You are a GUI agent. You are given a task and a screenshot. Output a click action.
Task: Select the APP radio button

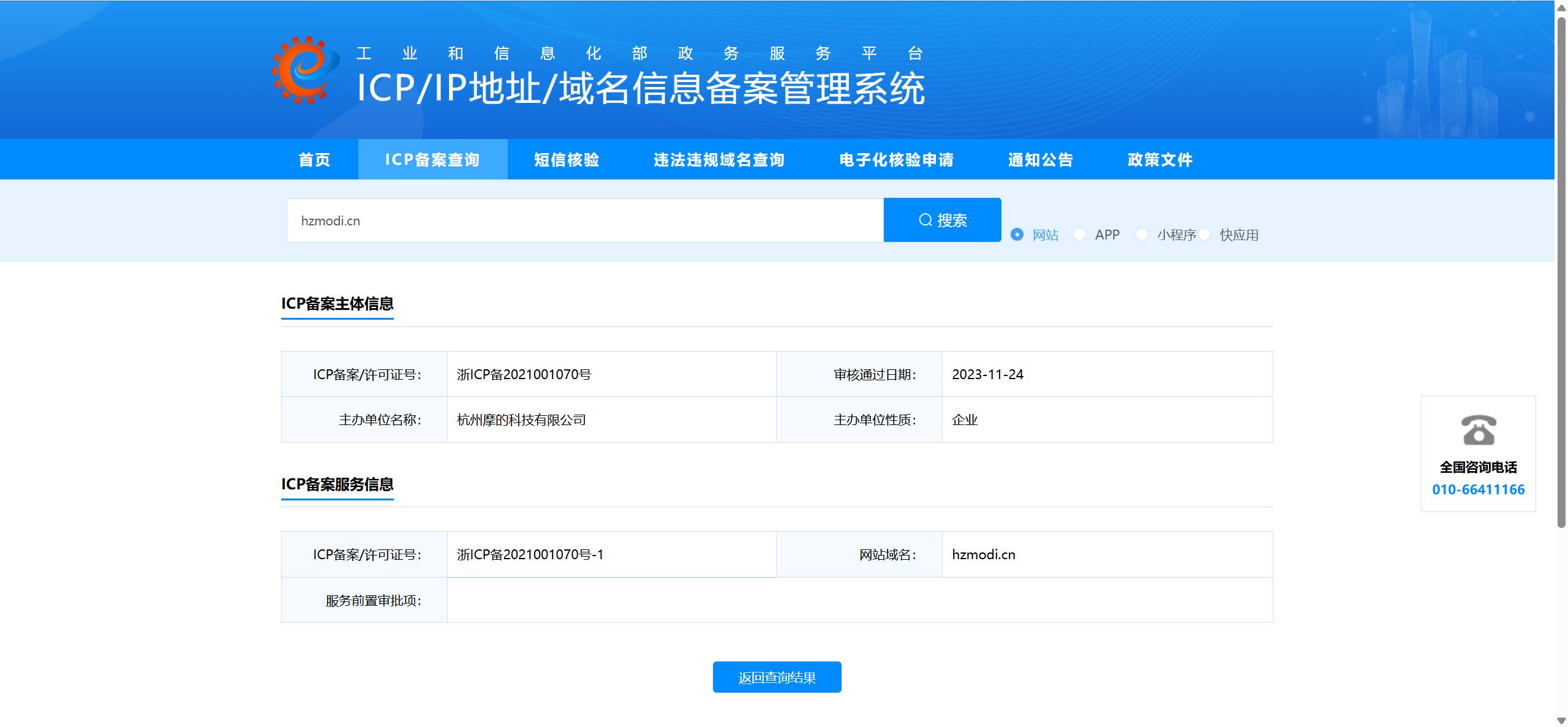click(1080, 235)
